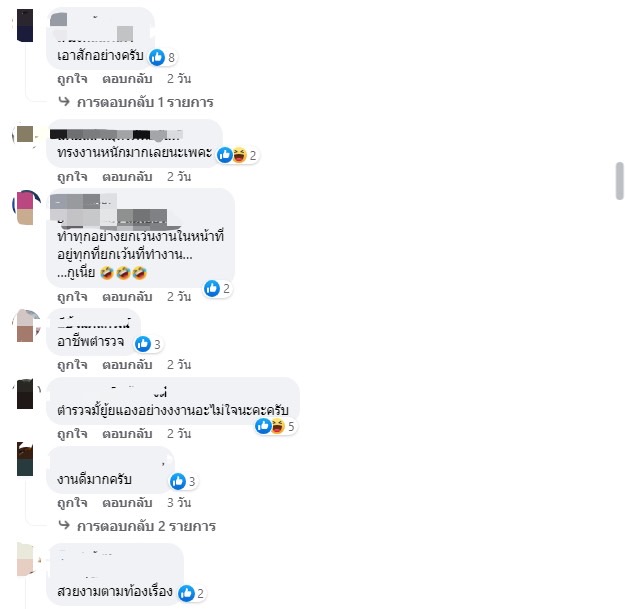Click ตอบกลับ under the '...กูเนี่ย' comment
Viewport: 625px width, 609px height.
(x=127, y=296)
